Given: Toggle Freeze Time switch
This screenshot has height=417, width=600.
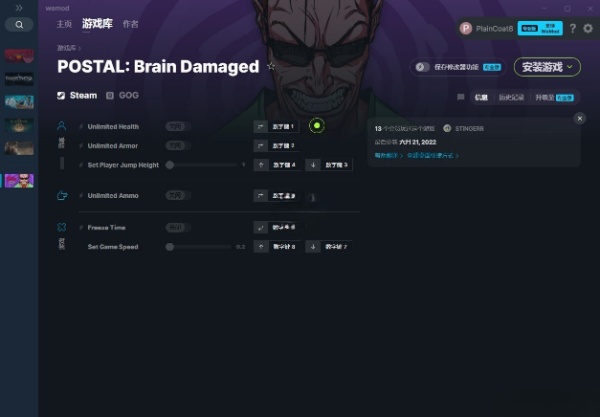Looking at the screenshot, I should (178, 228).
